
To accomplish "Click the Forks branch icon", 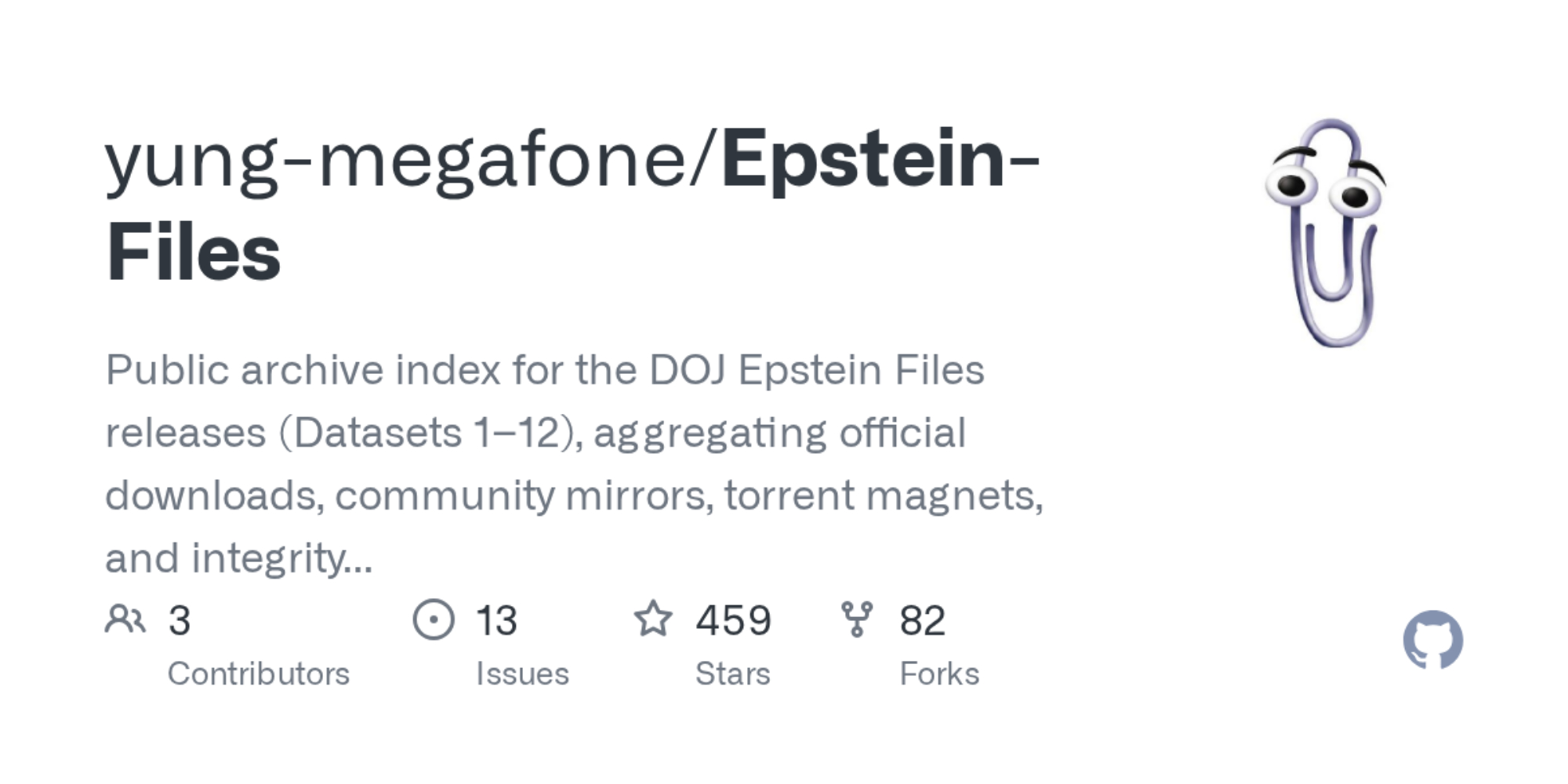I will point(856,619).
